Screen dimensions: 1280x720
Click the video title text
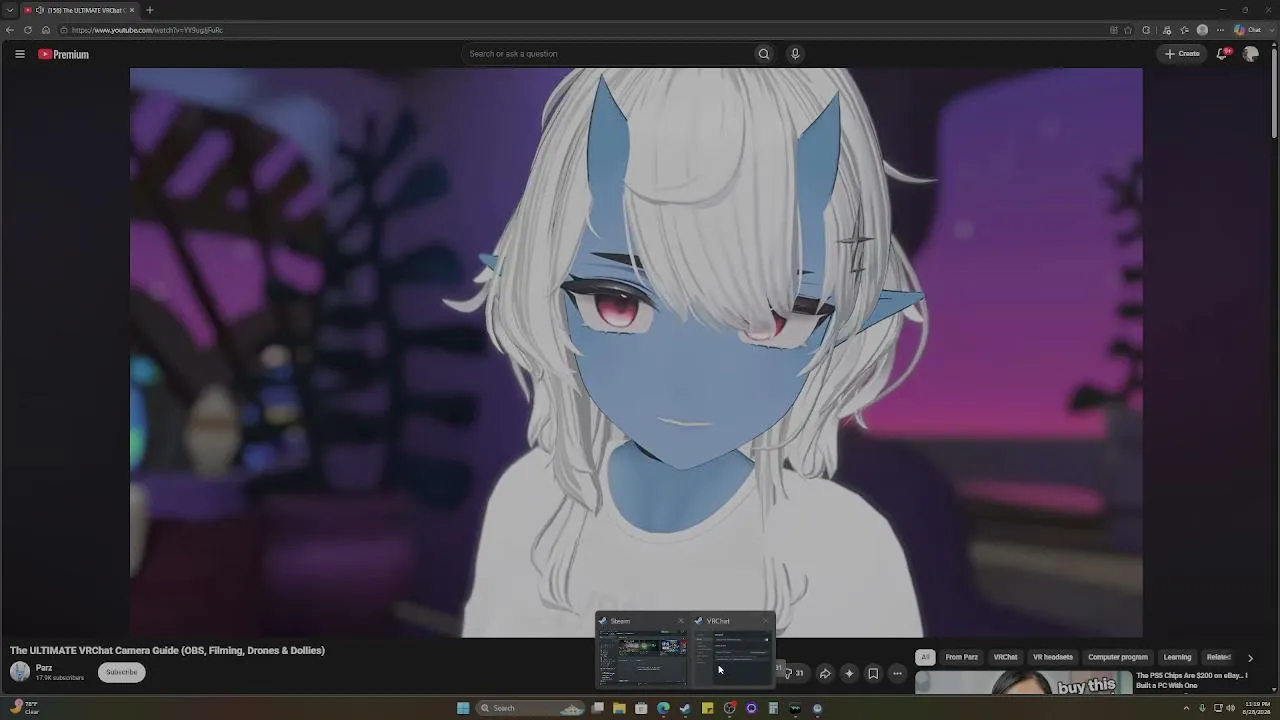[x=167, y=650]
